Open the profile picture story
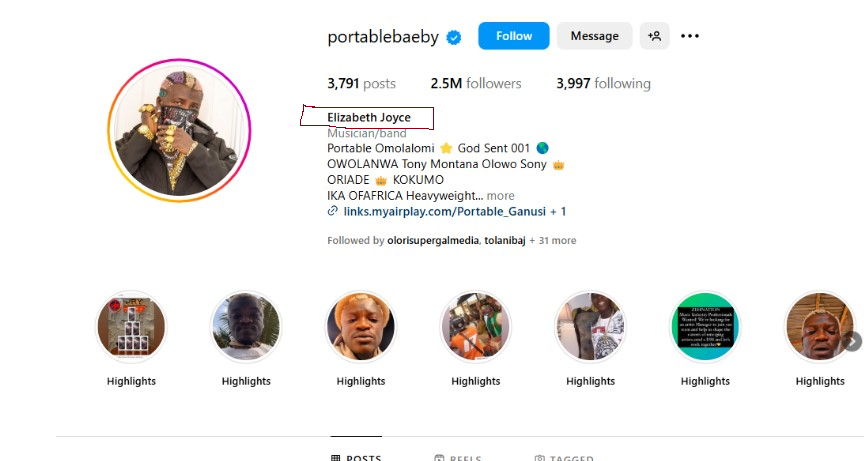 tap(179, 130)
